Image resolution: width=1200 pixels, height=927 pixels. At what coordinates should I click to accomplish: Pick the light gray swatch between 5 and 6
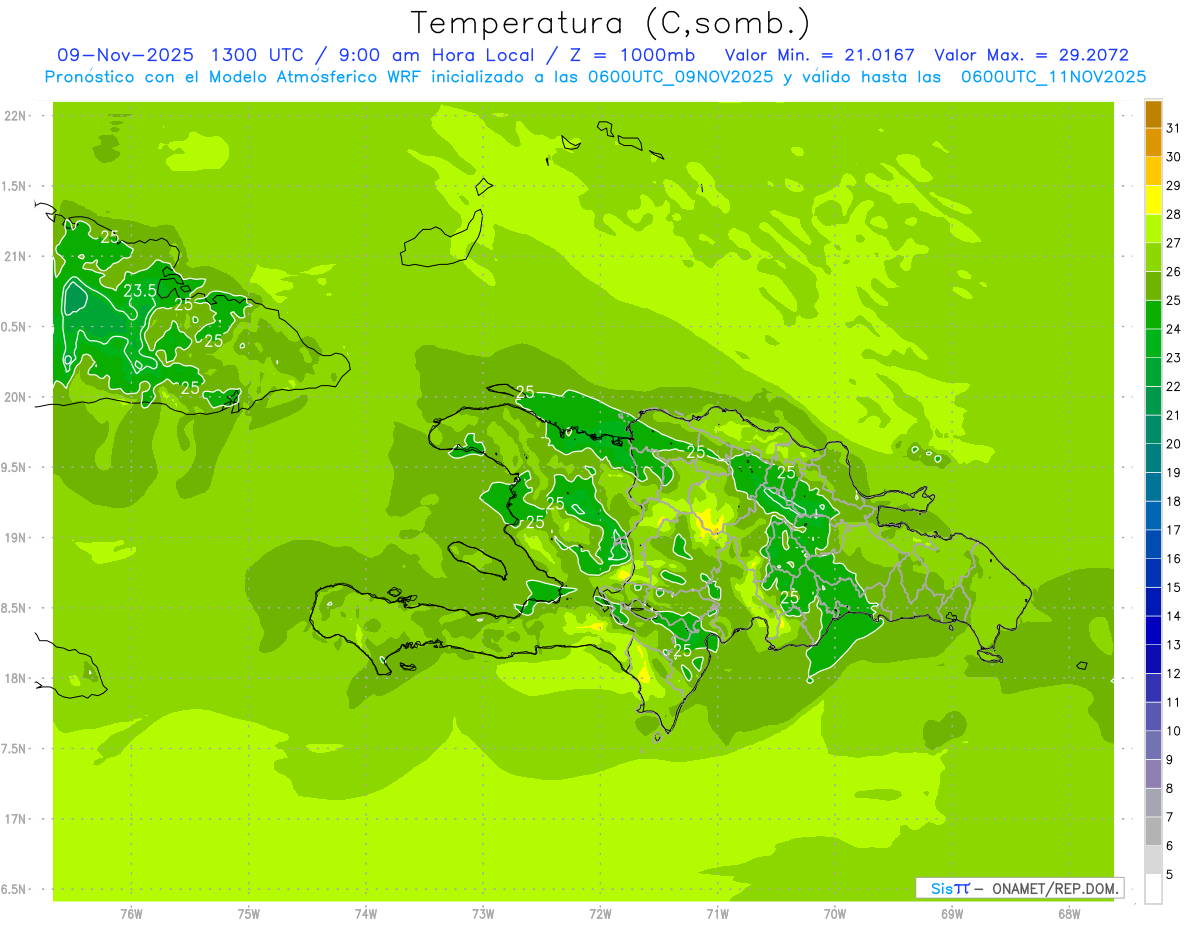pyautogui.click(x=1153, y=860)
